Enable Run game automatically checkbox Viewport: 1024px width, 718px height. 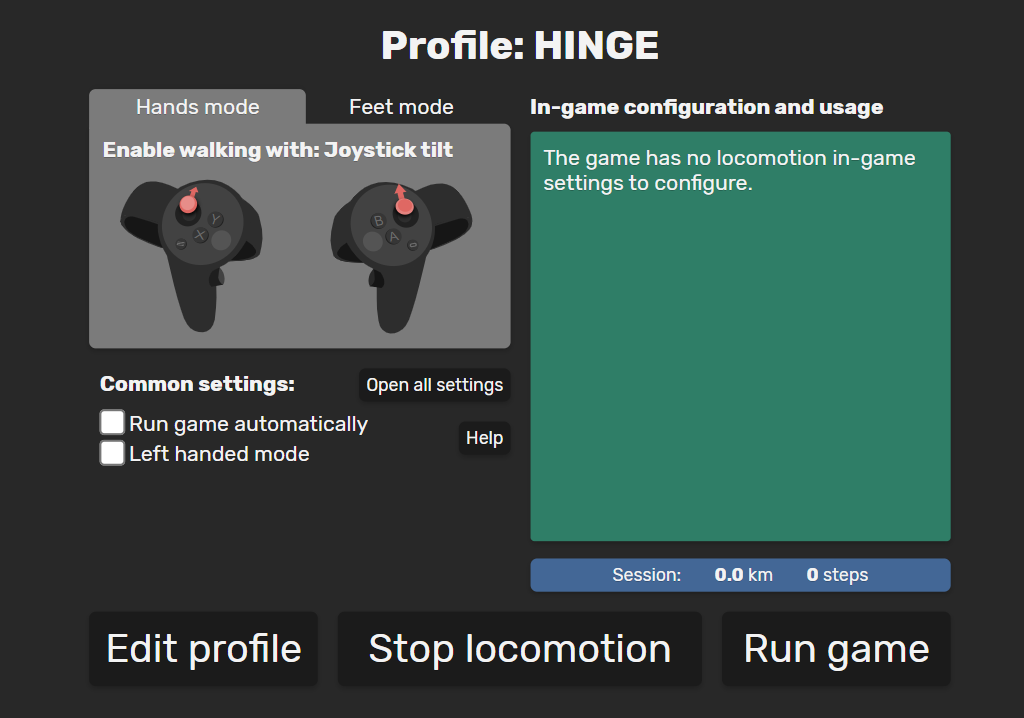112,422
